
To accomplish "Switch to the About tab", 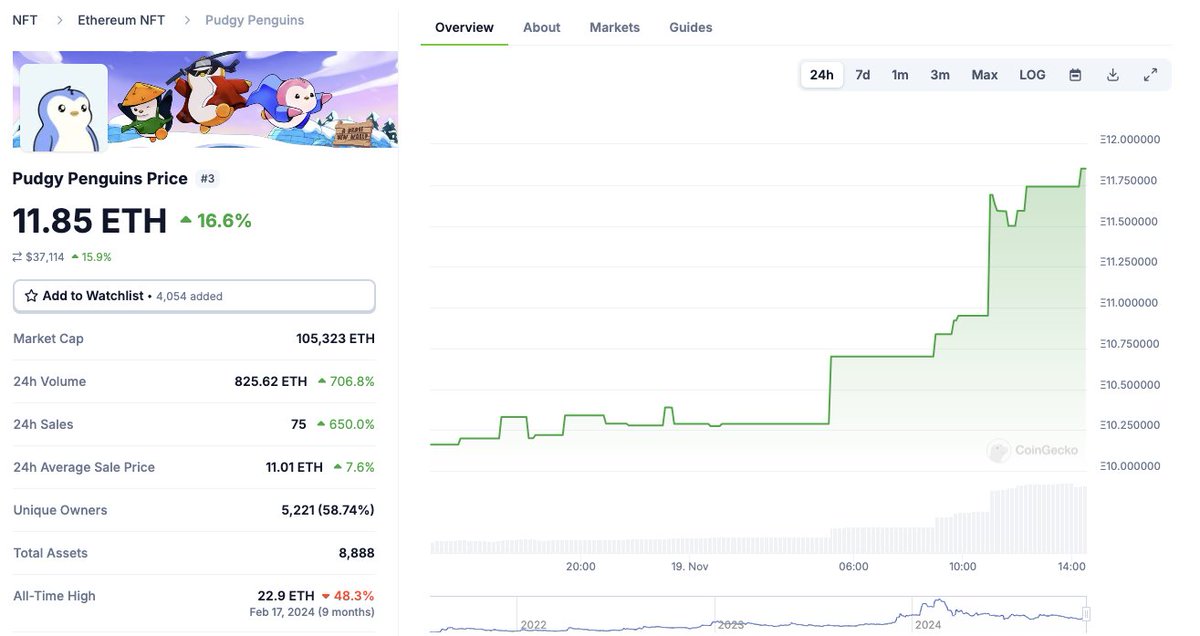I will tap(541, 27).
